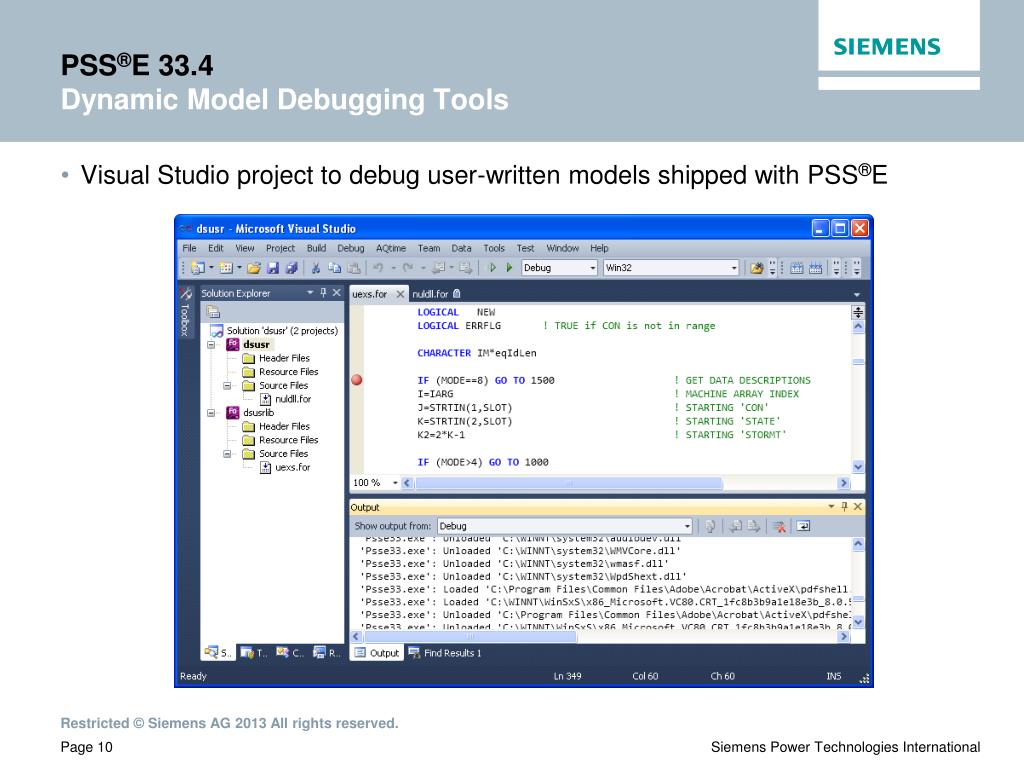
Task: Open the Win32 platform dropdown
Action: 734,268
